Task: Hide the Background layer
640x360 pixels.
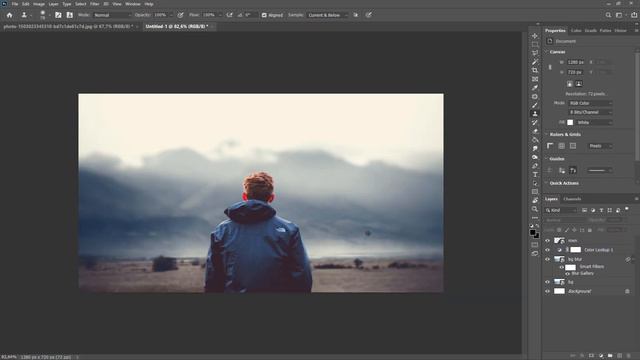Action: click(547, 291)
